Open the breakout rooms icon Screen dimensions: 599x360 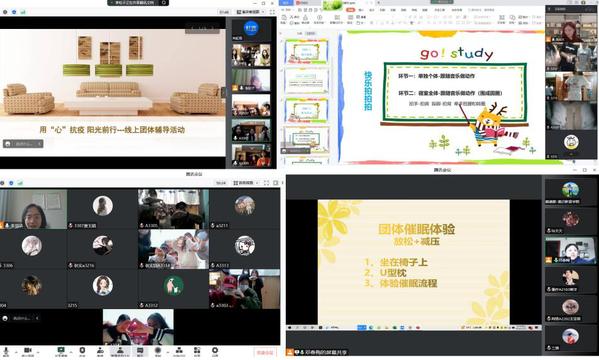[x=179, y=350]
